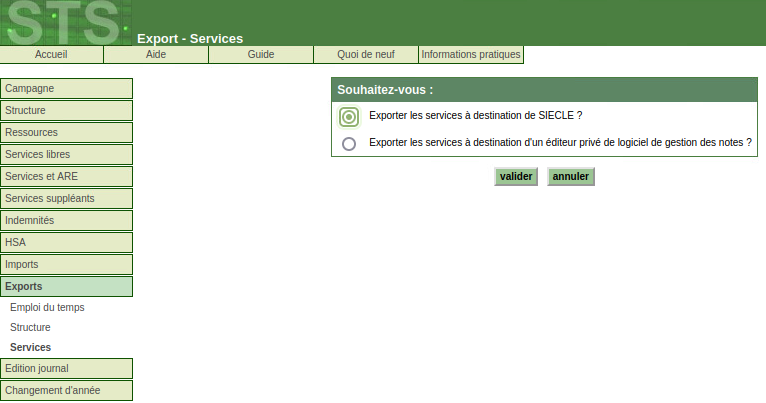Open the Aide tab
The height and width of the screenshot is (403, 766).
pos(156,55)
